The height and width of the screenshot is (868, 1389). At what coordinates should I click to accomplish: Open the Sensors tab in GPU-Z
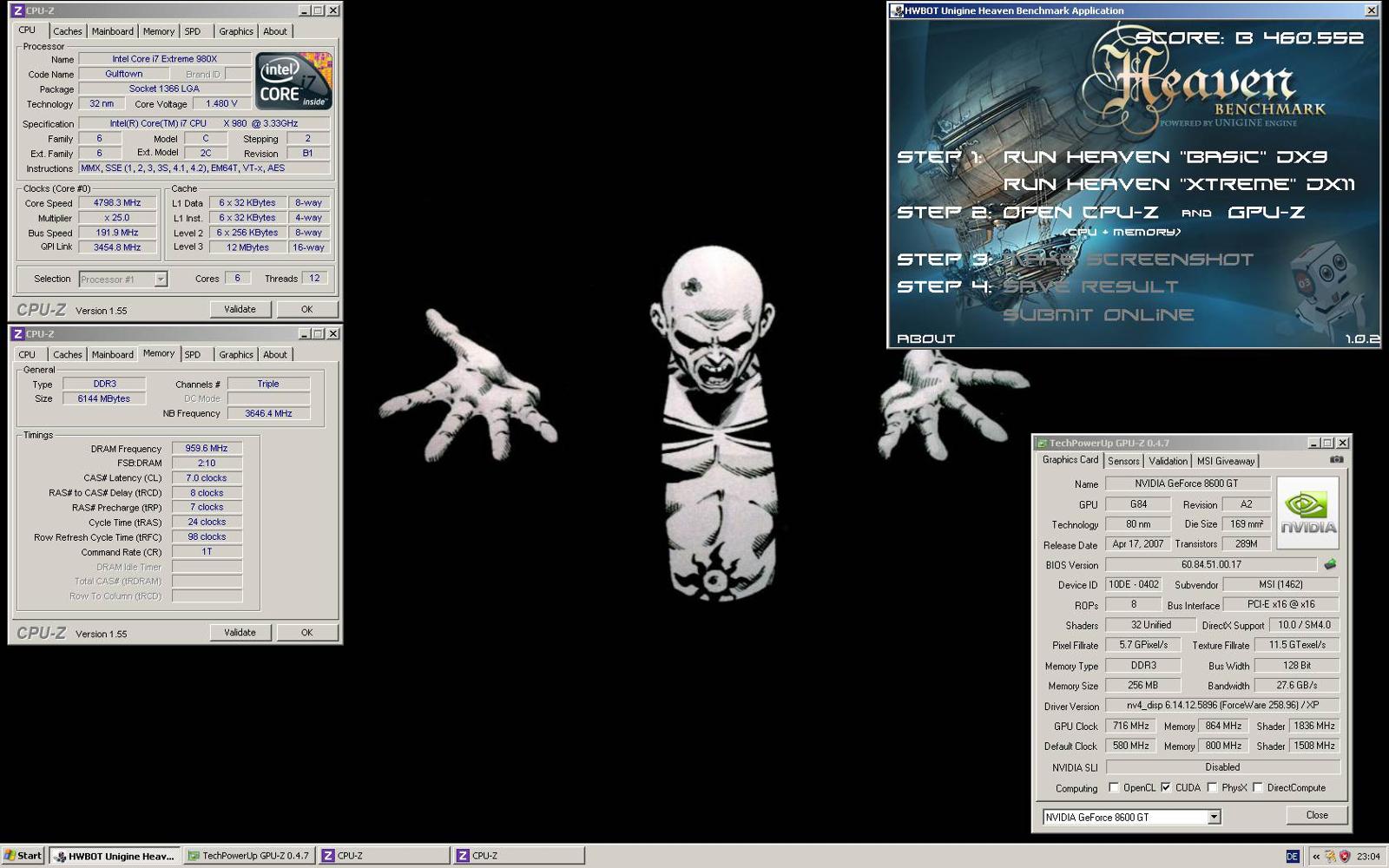pos(1123,461)
